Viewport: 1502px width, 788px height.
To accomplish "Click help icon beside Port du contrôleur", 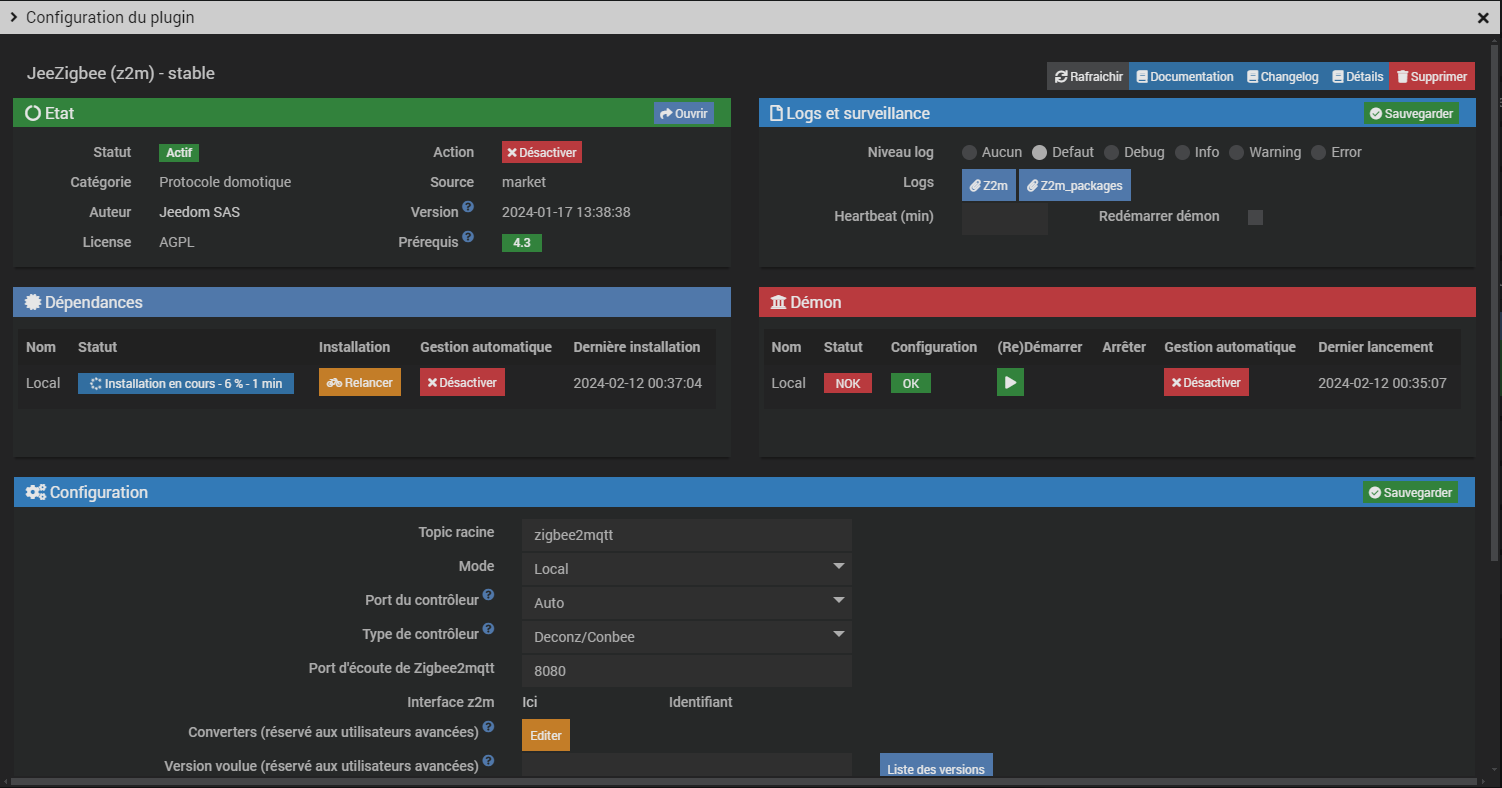I will tap(488, 595).
